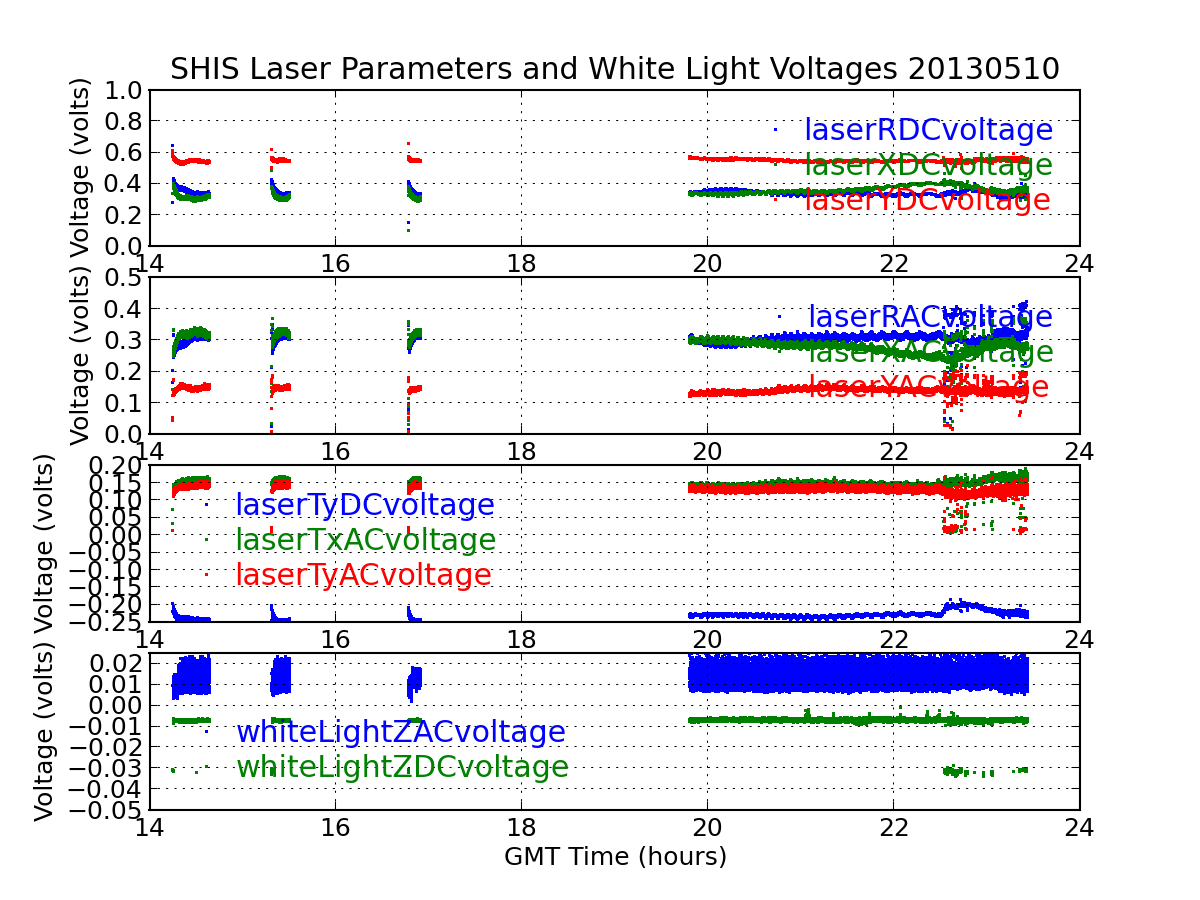Select the green laserTxACvoltage legend entry
1200x900 pixels.
365,540
